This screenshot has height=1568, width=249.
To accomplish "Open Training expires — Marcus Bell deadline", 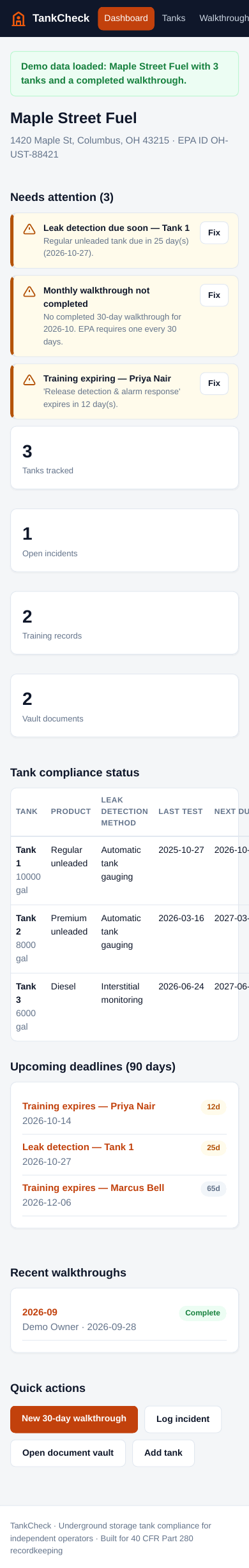I will (93, 1188).
